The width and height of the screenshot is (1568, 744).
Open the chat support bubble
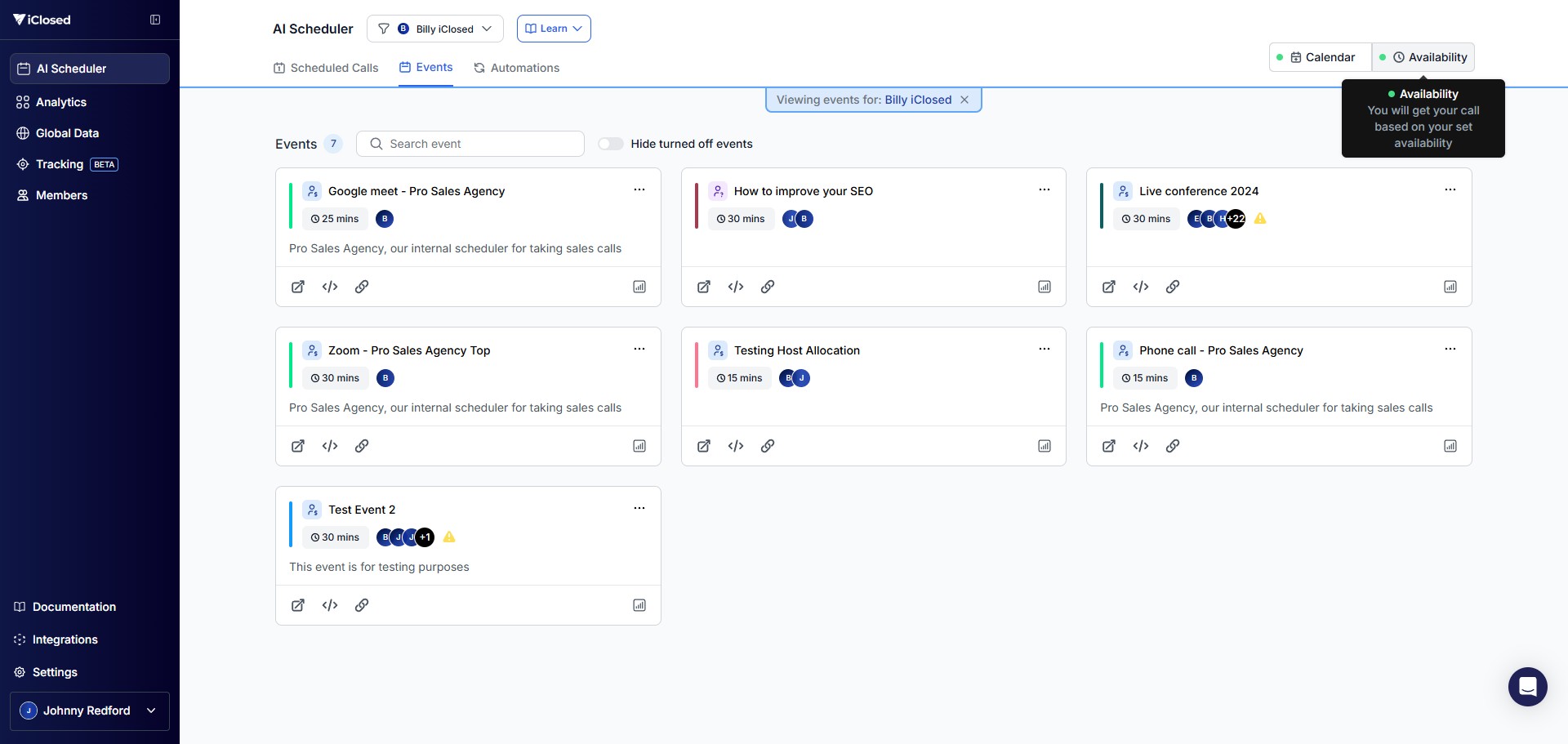coord(1528,687)
